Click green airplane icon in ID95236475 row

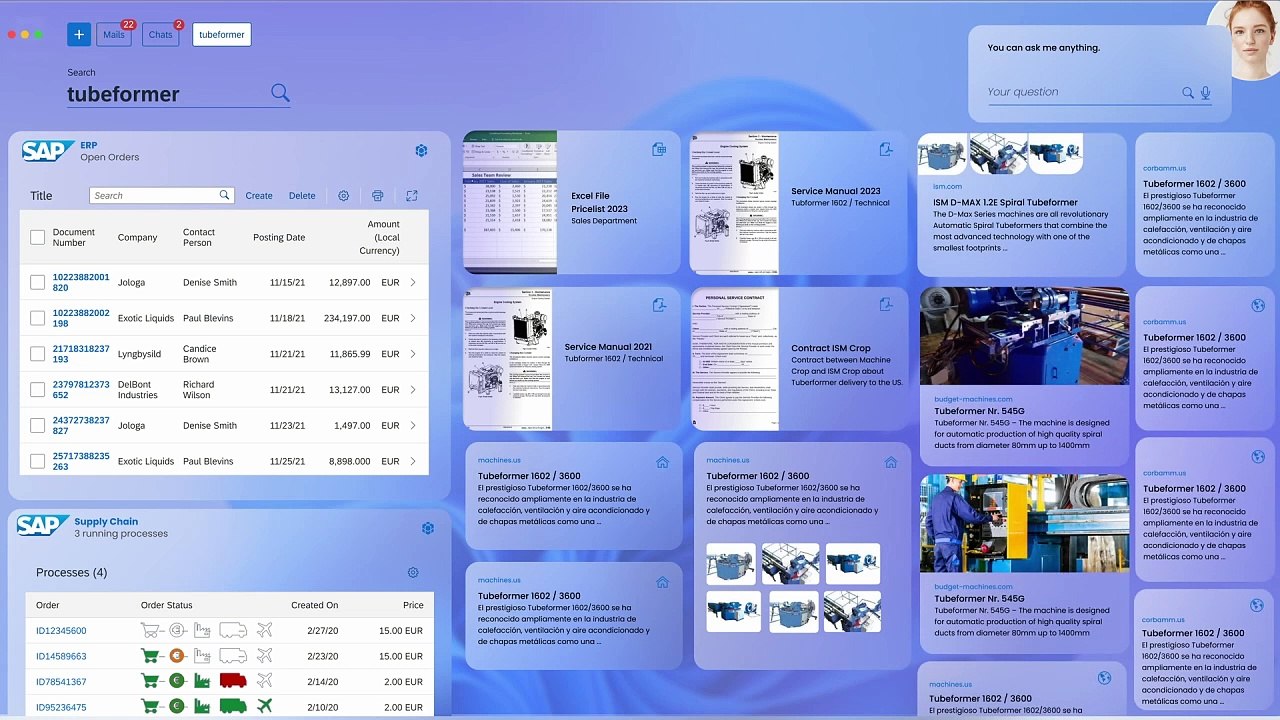point(264,707)
